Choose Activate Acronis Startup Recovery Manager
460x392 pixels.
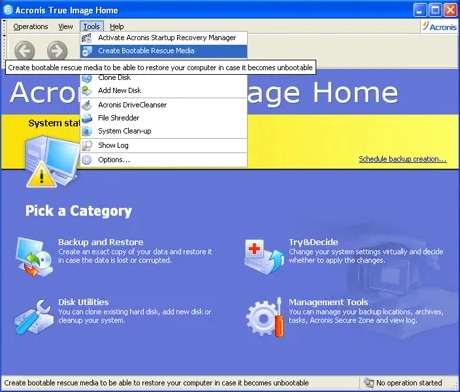164,38
